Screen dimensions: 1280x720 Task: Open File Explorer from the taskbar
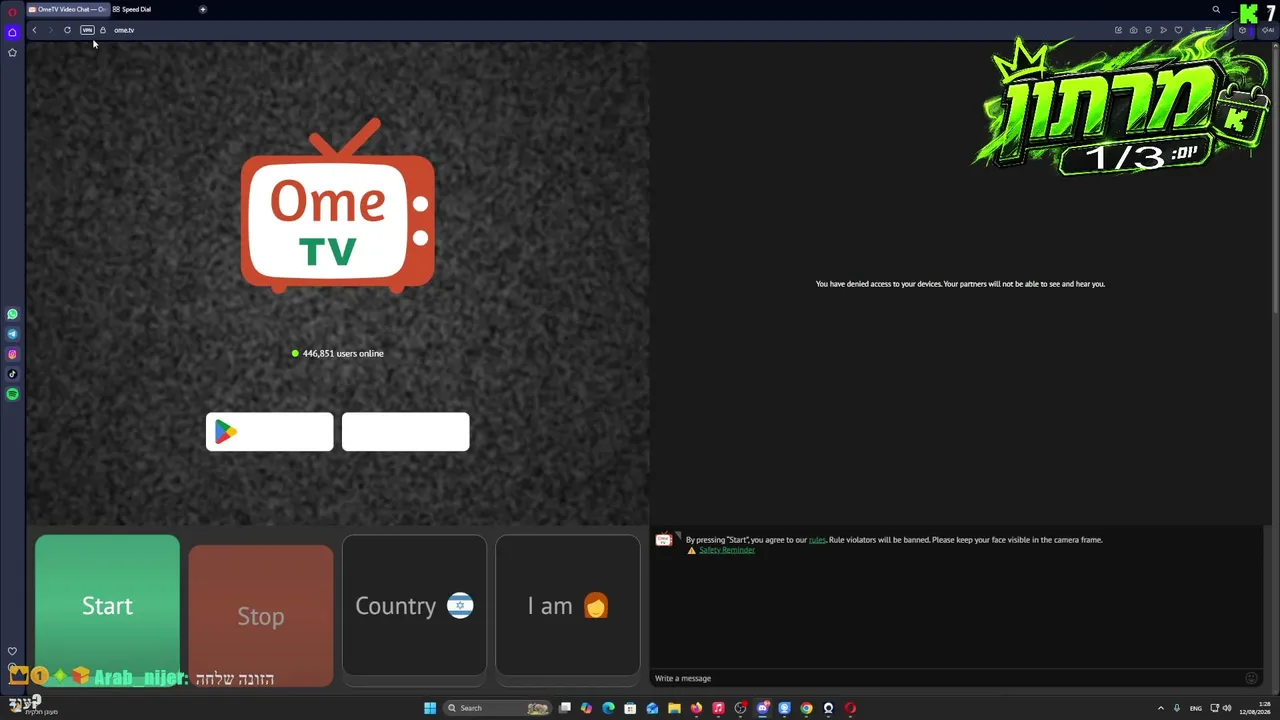[674, 708]
